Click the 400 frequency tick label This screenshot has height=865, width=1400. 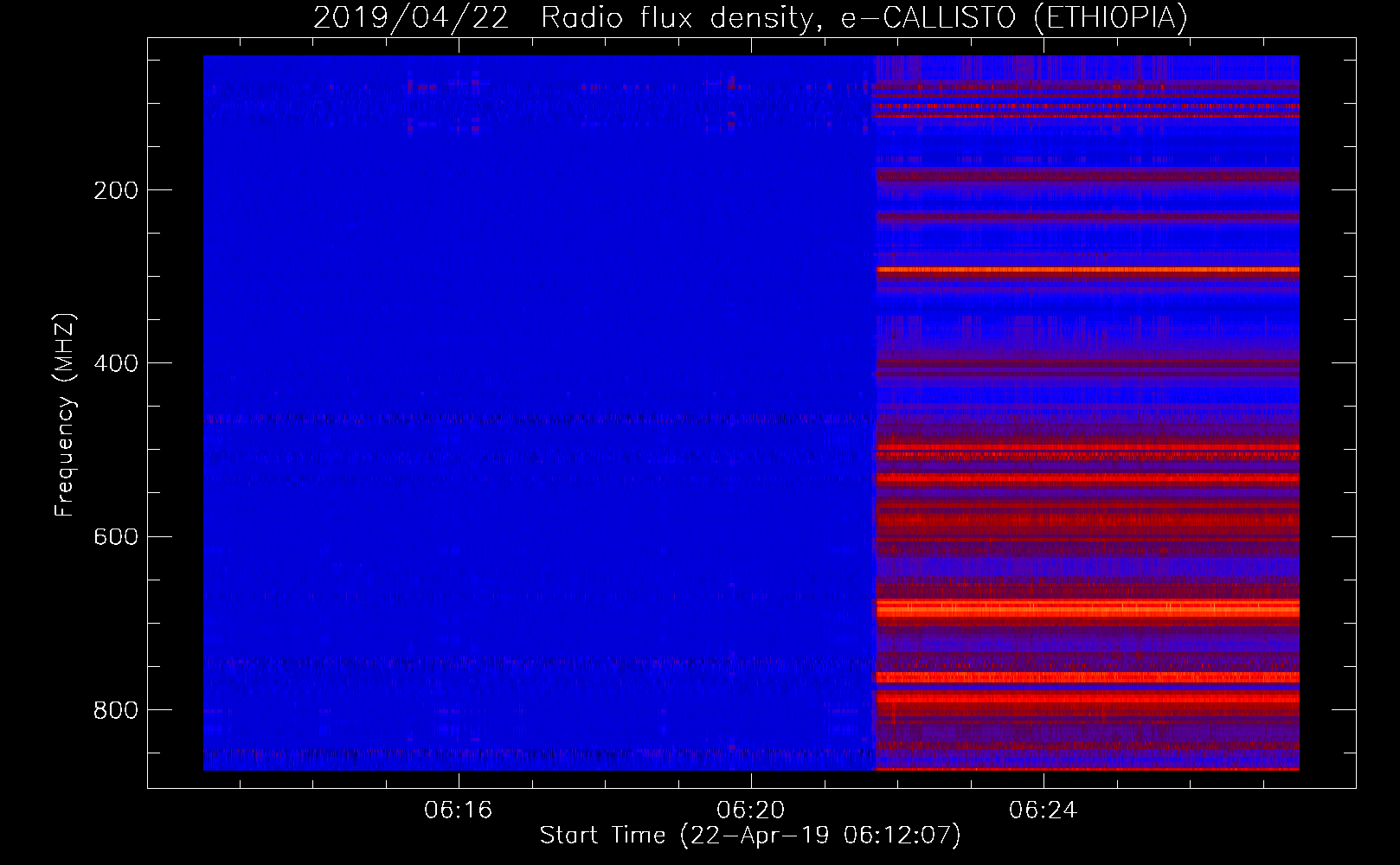click(x=116, y=363)
